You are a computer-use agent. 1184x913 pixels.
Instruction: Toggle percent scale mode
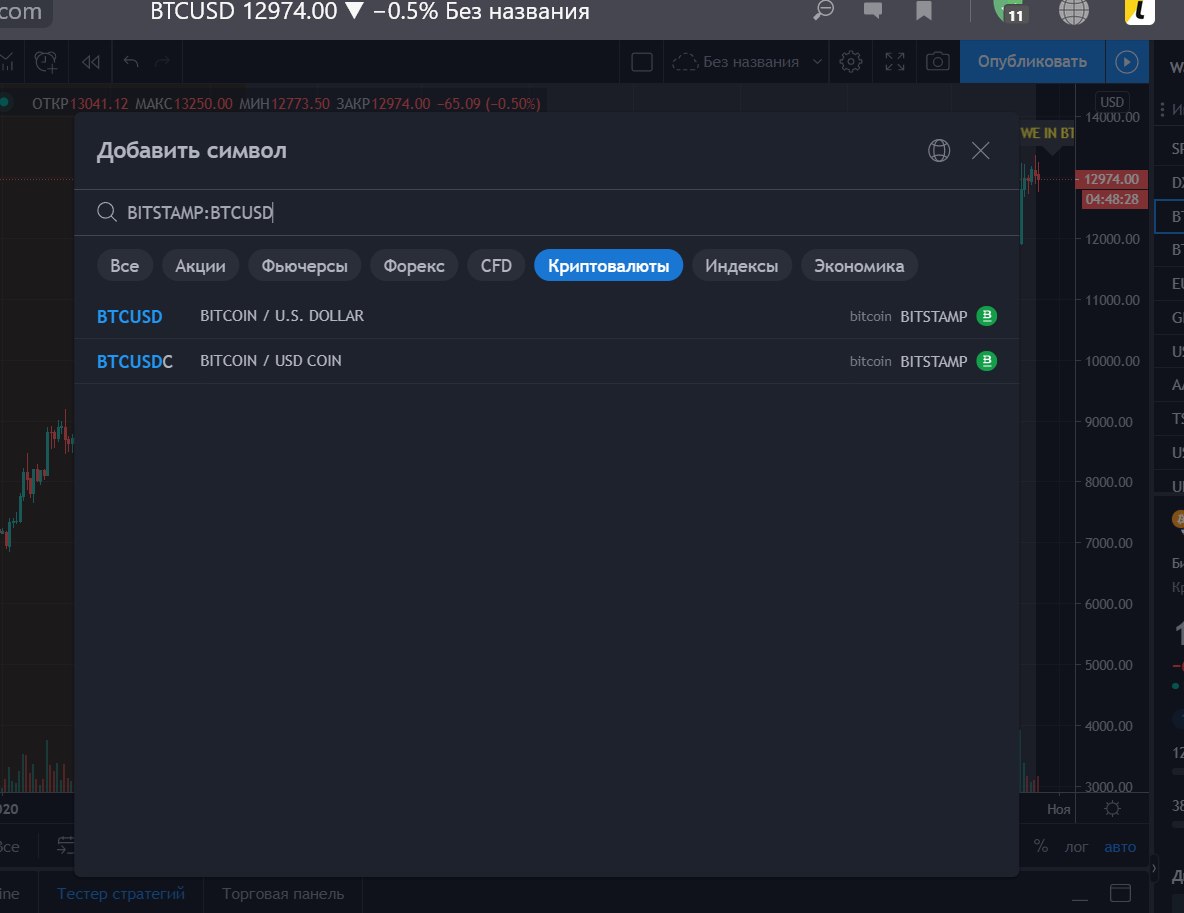pyautogui.click(x=1041, y=847)
